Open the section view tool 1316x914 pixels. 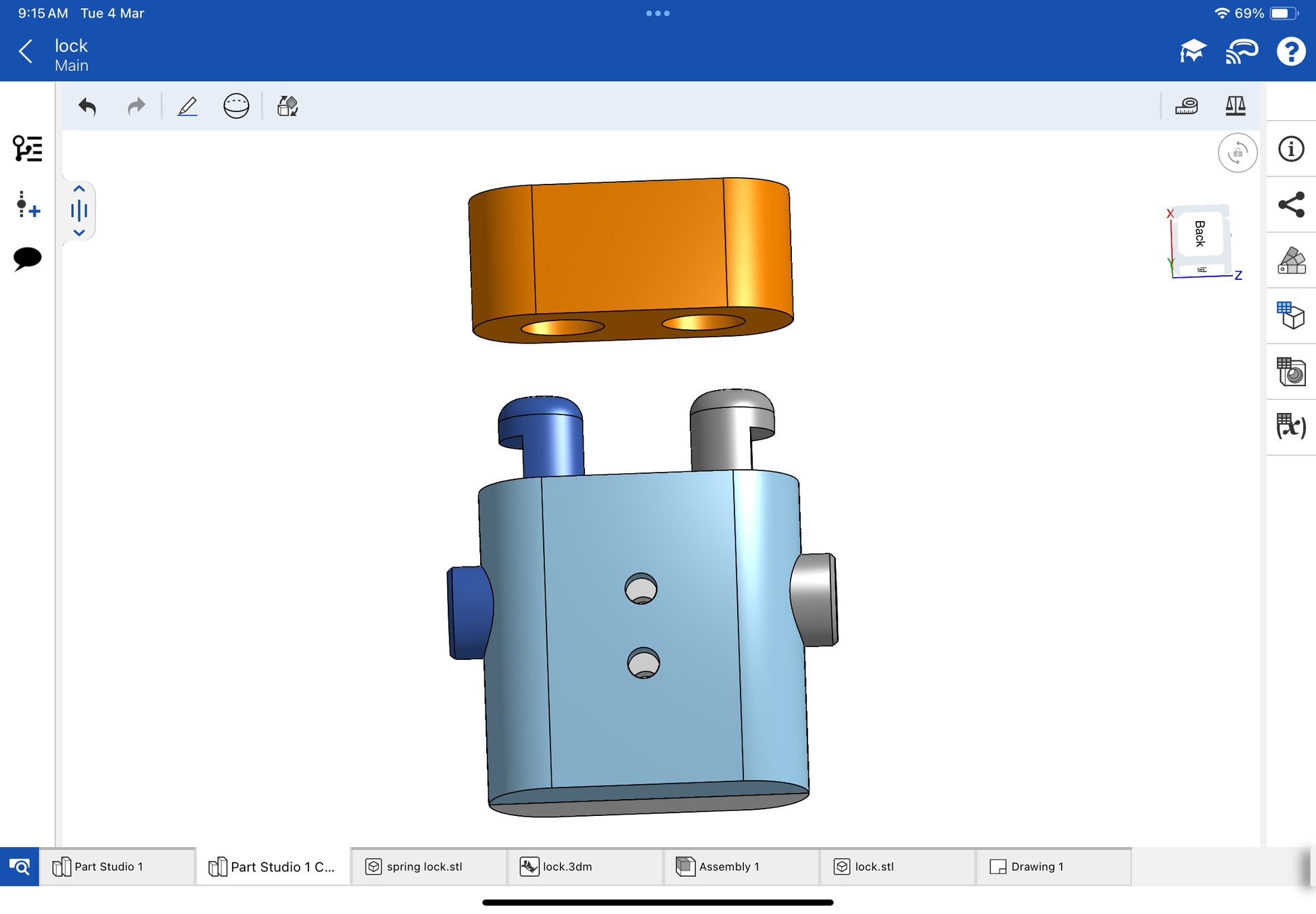click(236, 106)
